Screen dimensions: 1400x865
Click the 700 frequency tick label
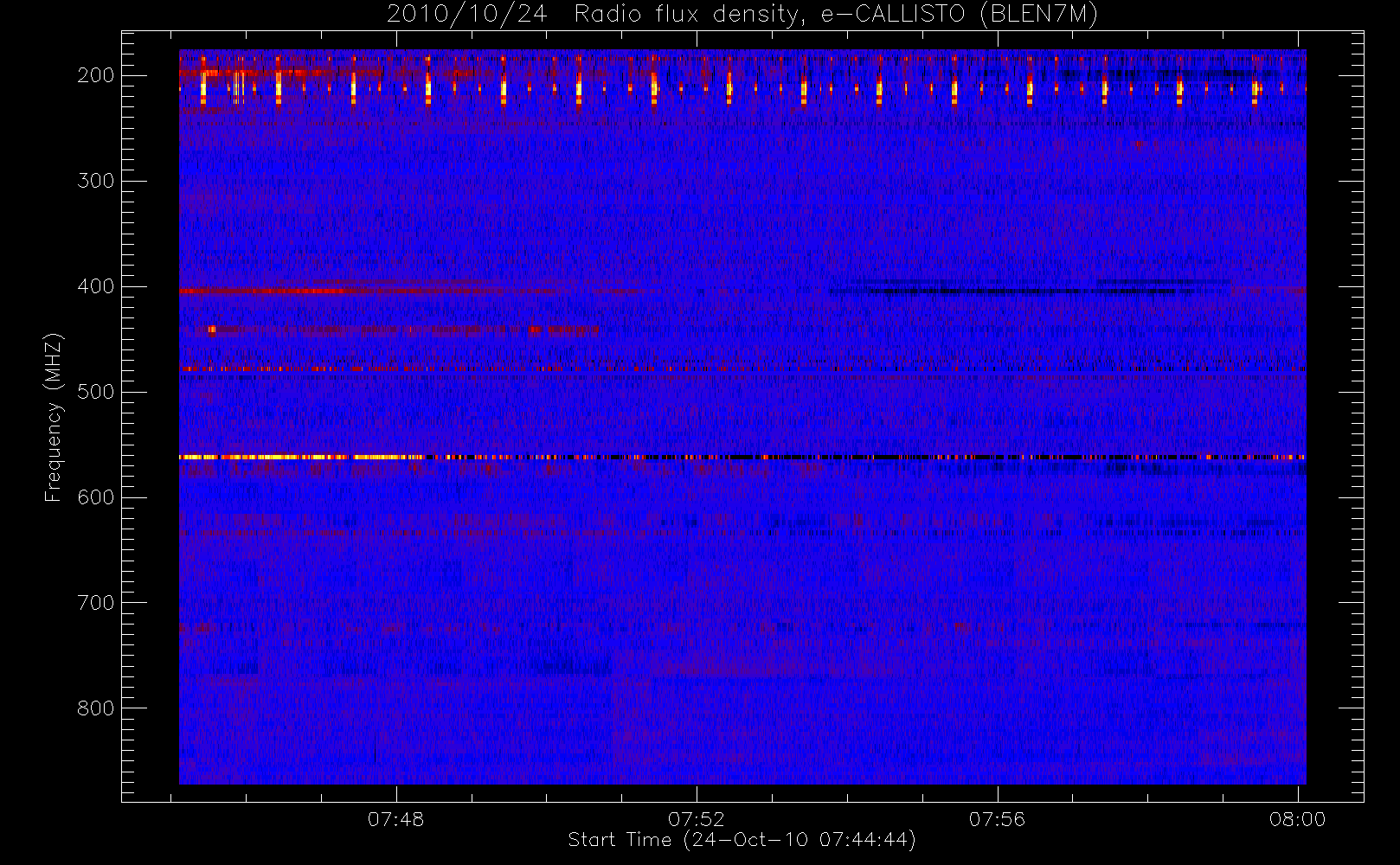pyautogui.click(x=95, y=603)
